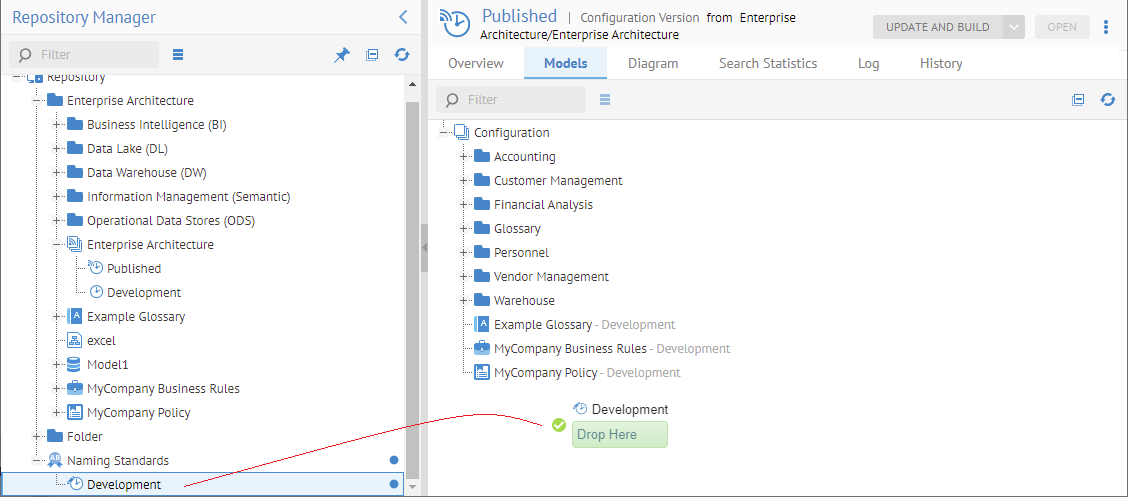Open the Update and Build dropdown arrow
Viewport: 1128px width, 497px height.
click(x=1014, y=27)
